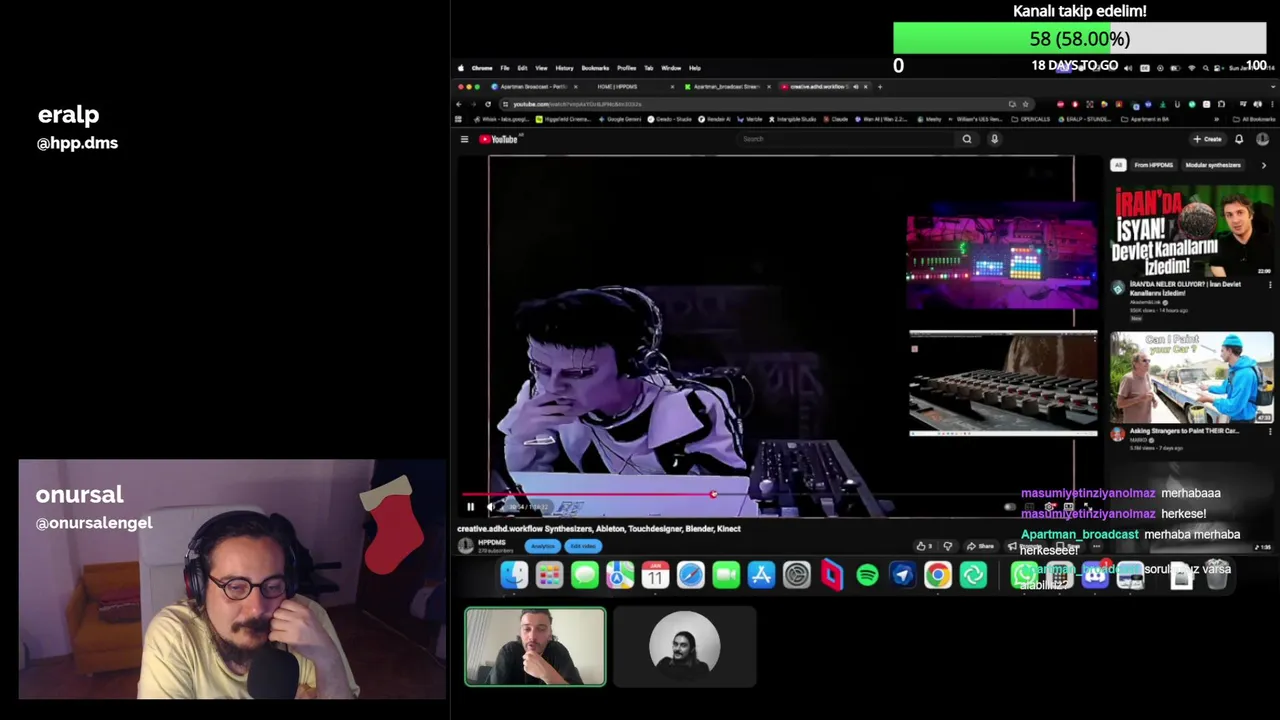
Task: Open options for Asking Strangers to Paint video
Action: pos(1270,432)
